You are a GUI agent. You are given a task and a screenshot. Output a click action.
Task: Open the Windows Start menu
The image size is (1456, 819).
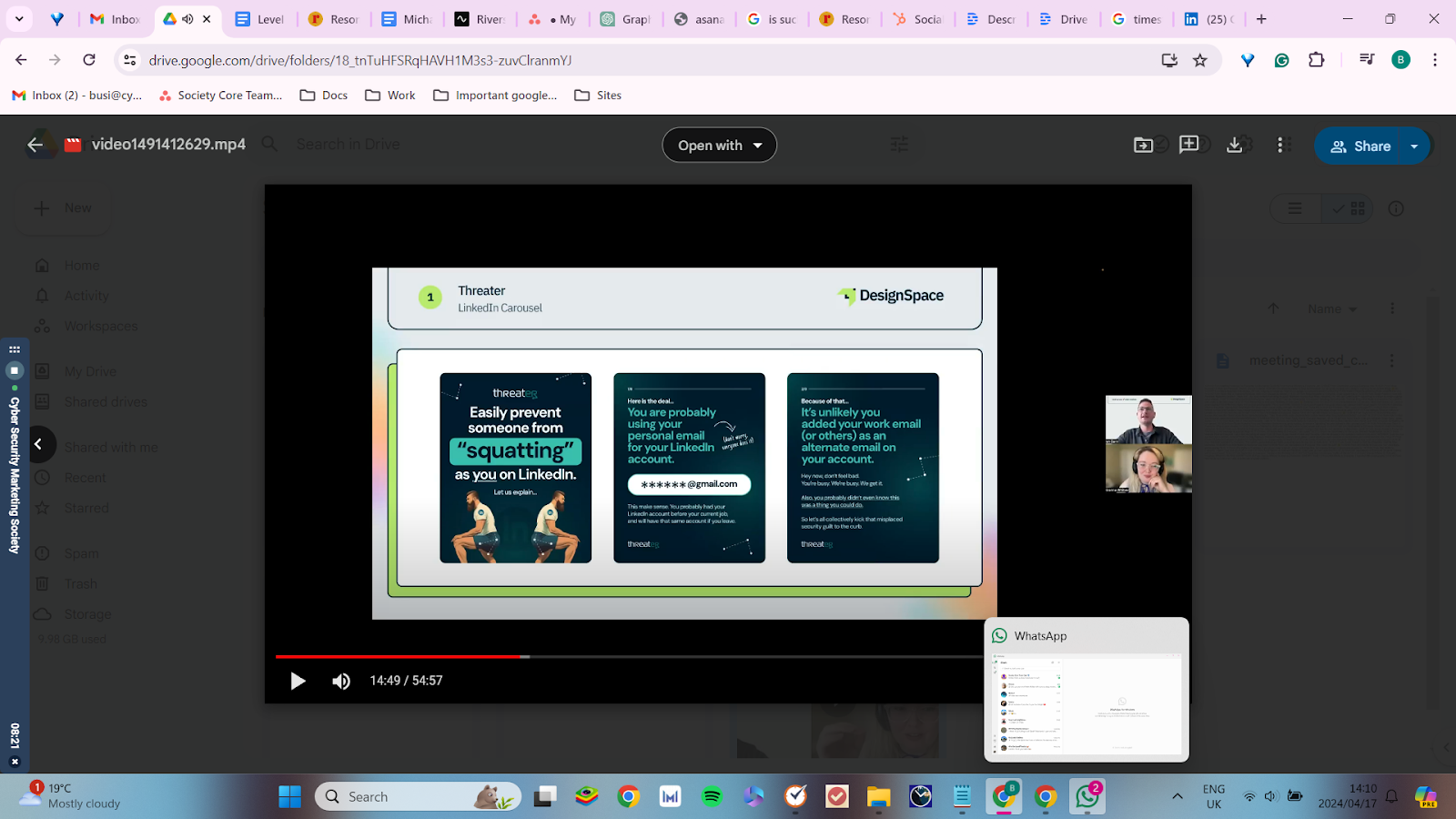(x=289, y=797)
